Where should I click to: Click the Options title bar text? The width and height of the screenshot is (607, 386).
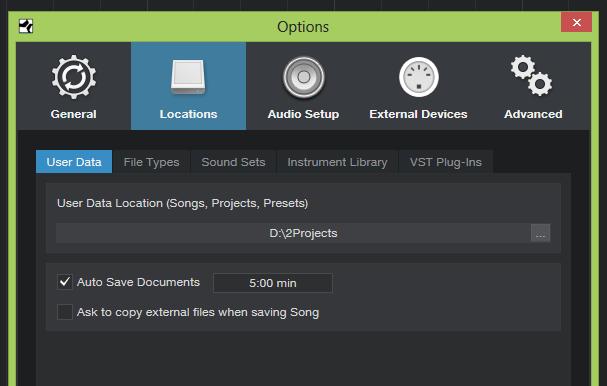303,27
